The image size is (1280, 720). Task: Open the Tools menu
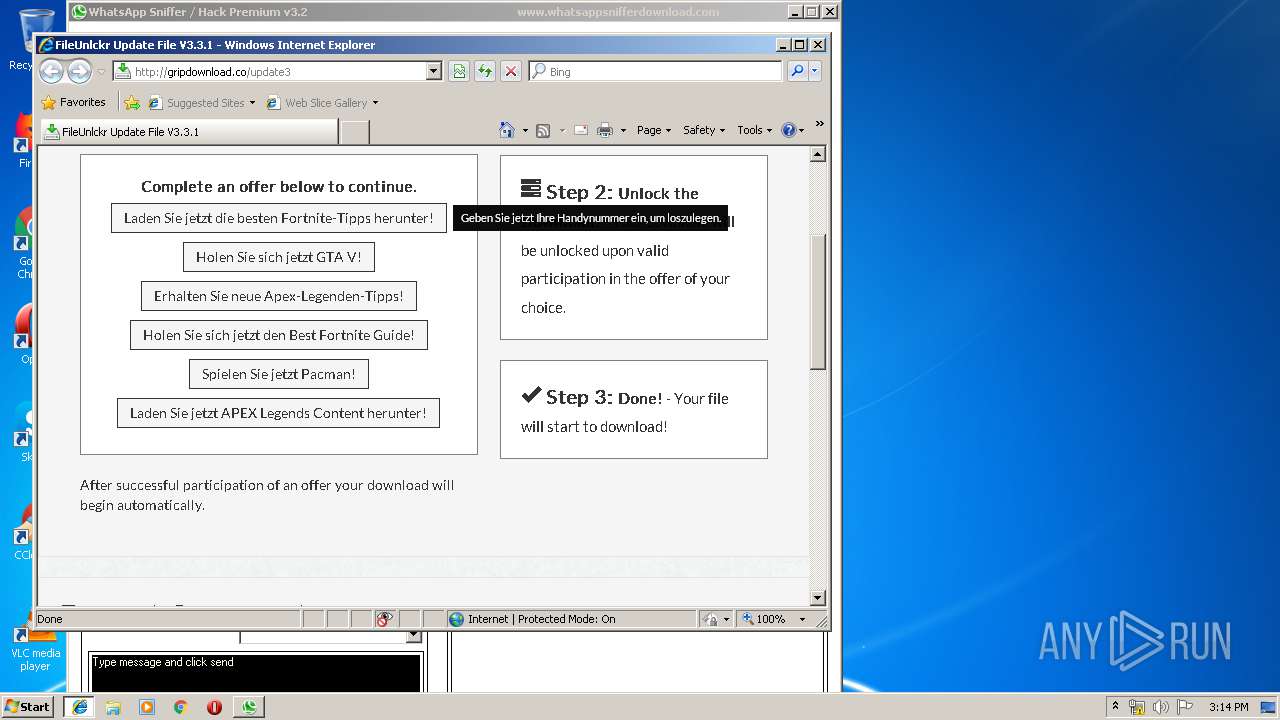754,130
